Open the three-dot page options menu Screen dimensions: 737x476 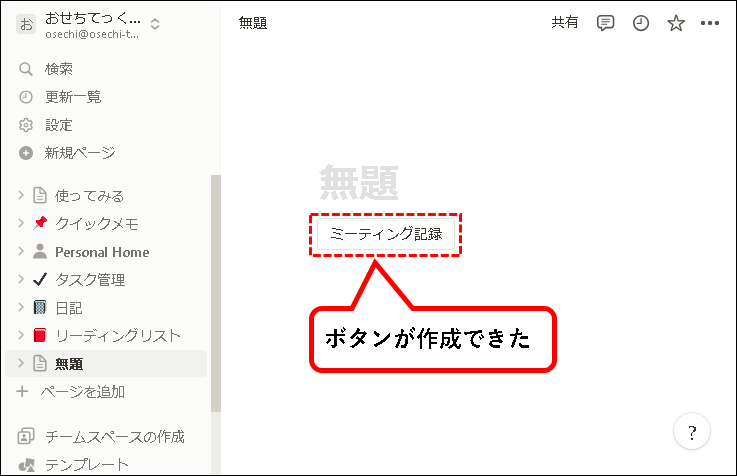tap(710, 23)
